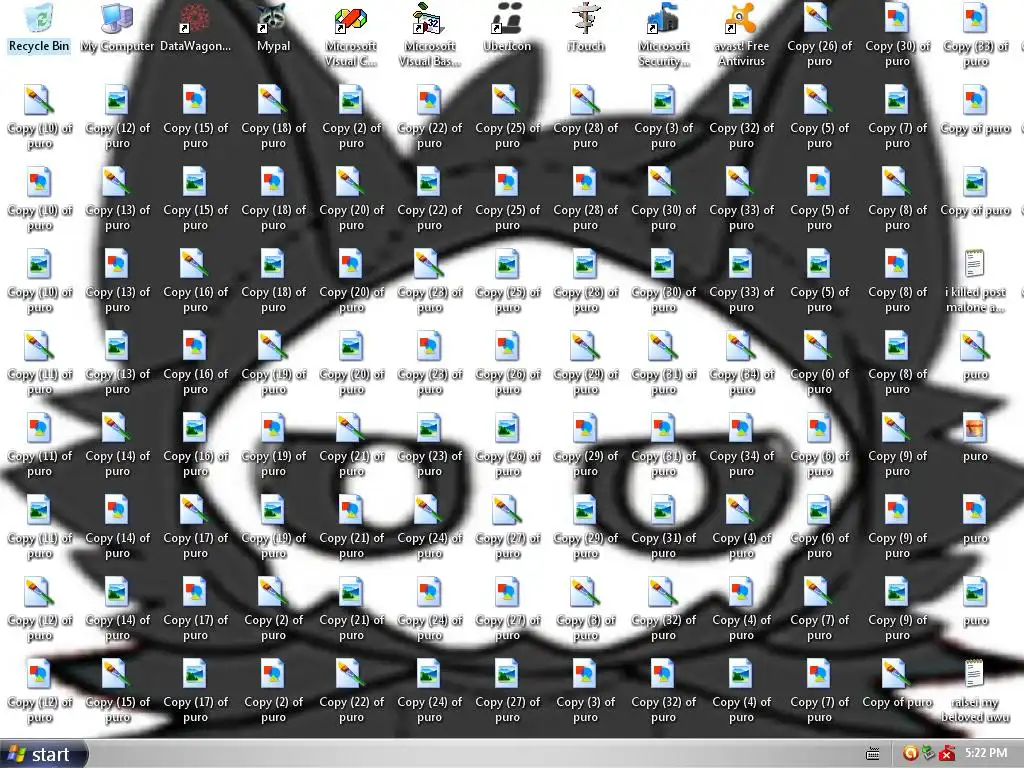Viewport: 1024px width, 768px height.
Task: Select the Microsoft Visual C shortcut
Action: point(351,35)
